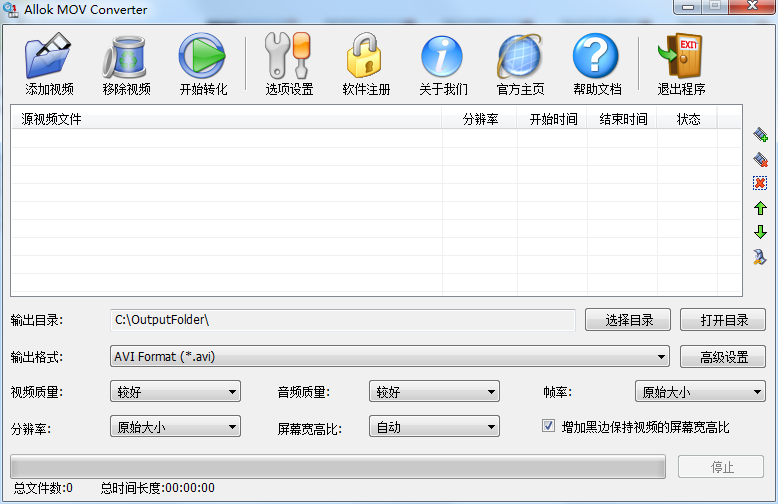
Task: Open 关于我们 info icon
Action: point(442,57)
